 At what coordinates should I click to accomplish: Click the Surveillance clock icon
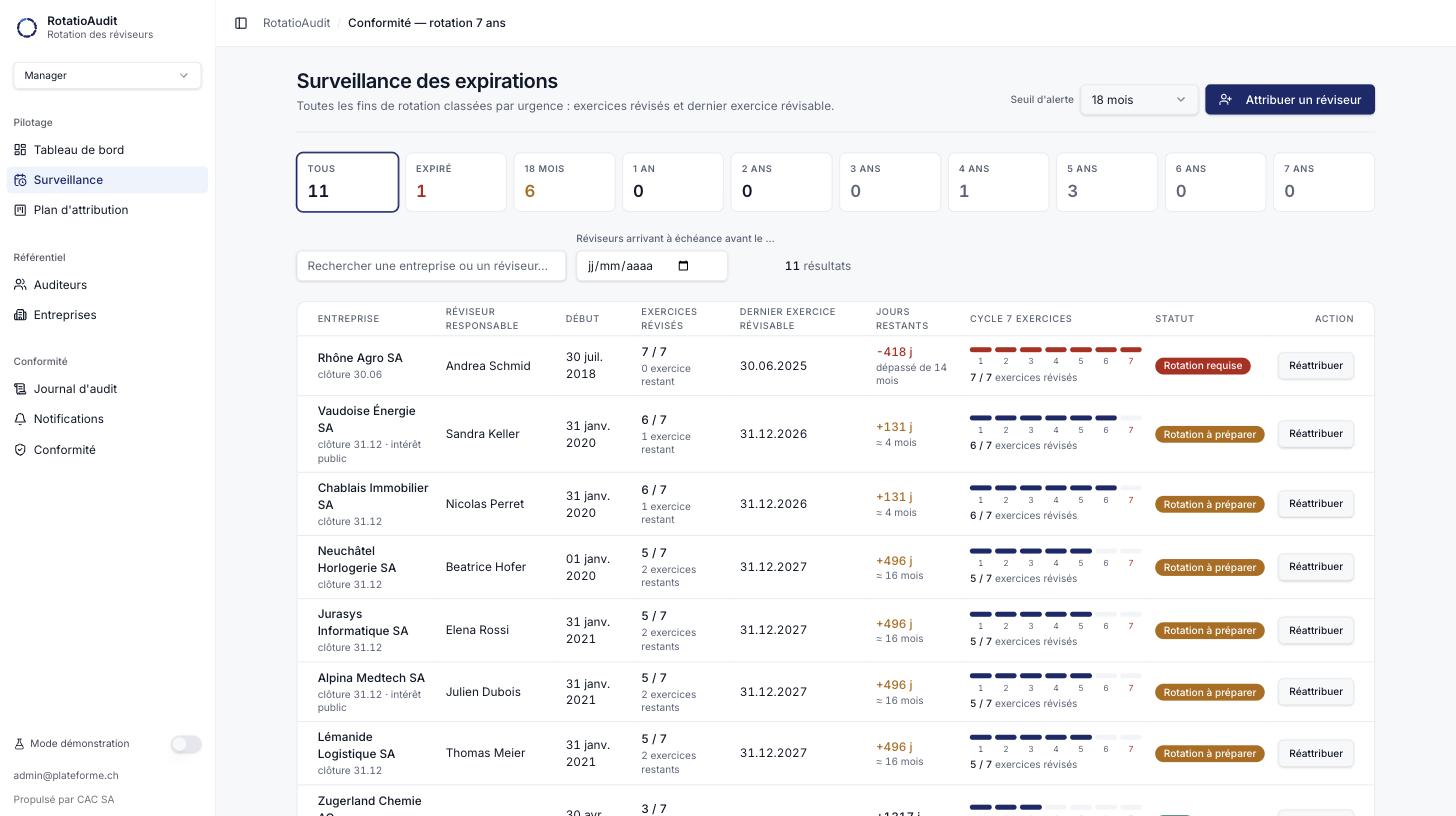click(x=20, y=180)
